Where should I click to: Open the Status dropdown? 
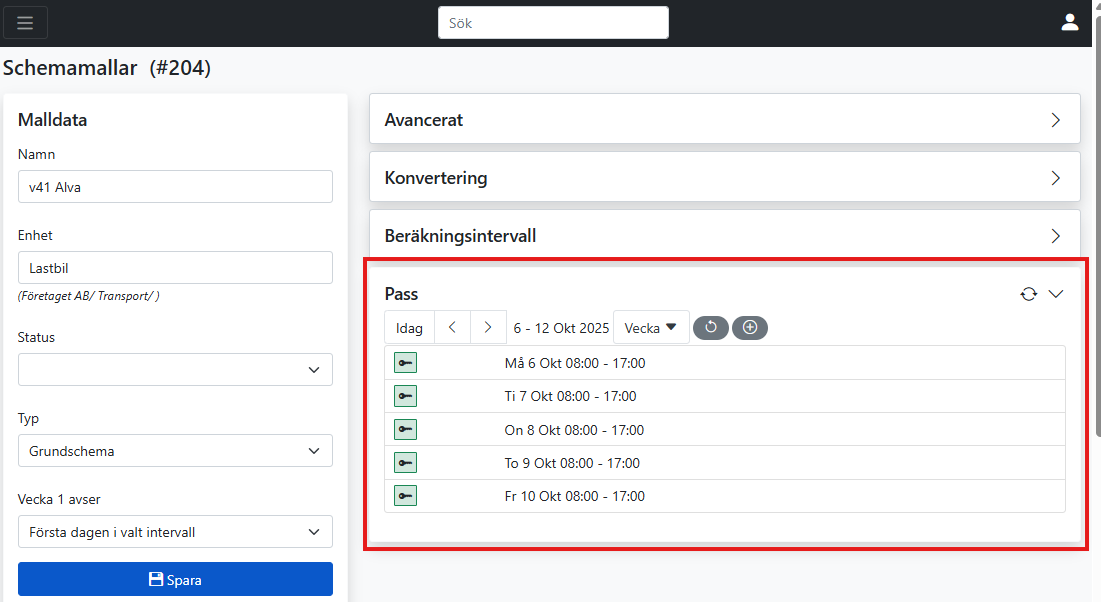click(175, 369)
